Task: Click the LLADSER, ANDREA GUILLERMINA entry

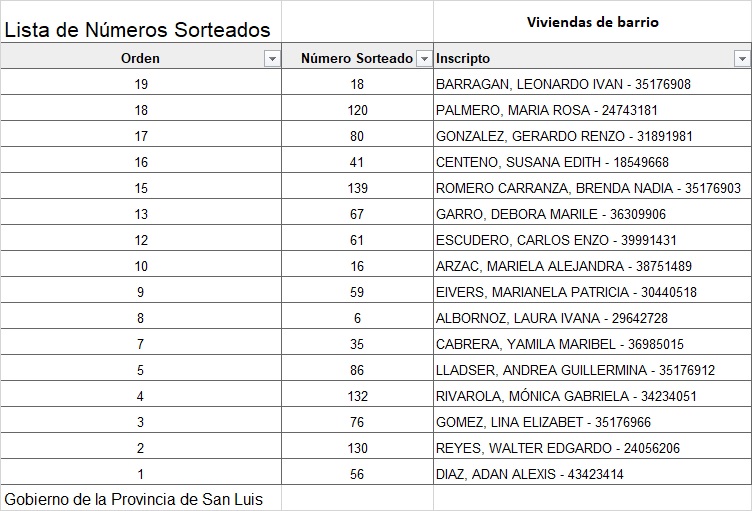Action: tap(575, 370)
